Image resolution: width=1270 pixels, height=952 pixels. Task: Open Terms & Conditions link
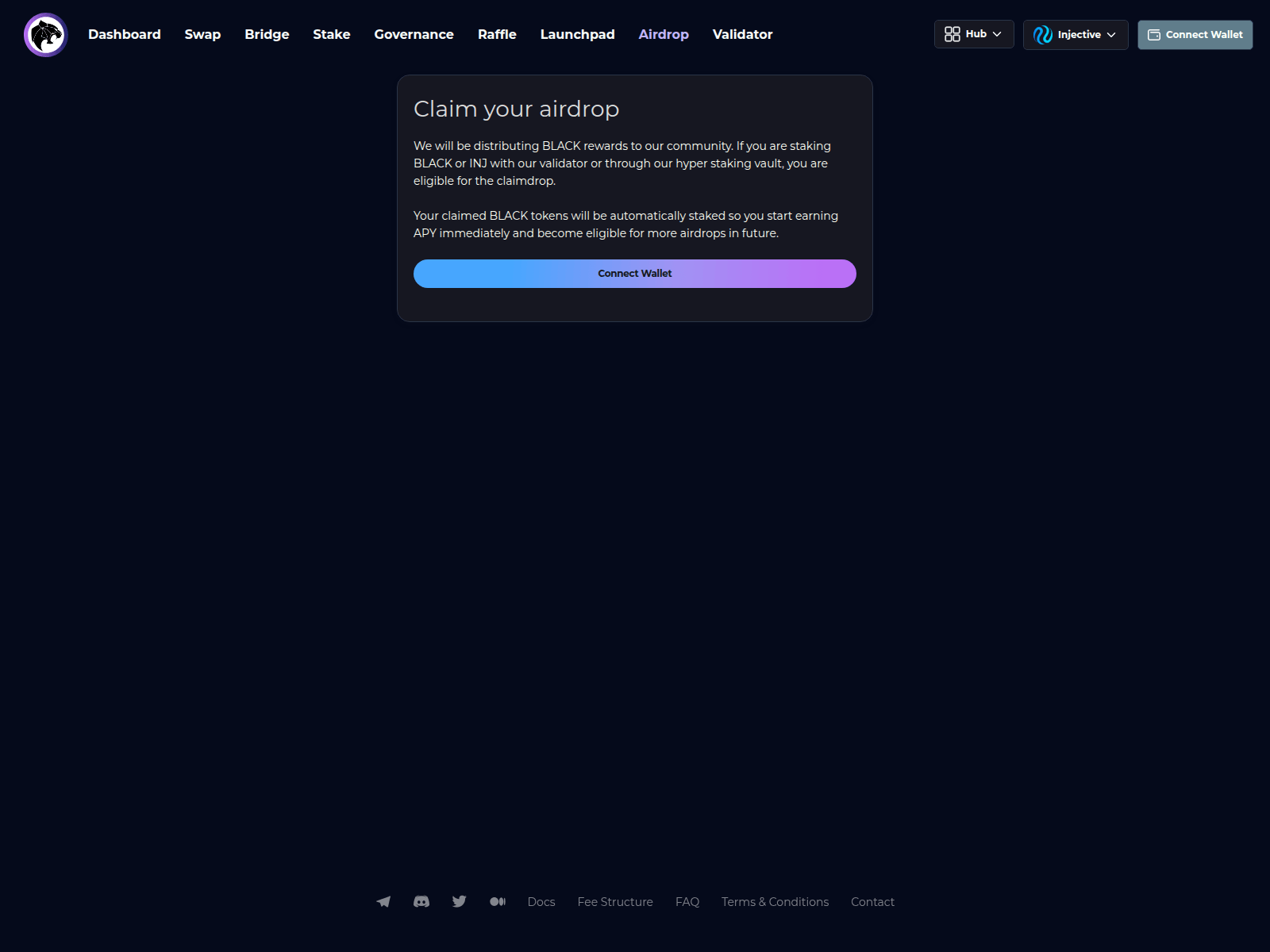[x=775, y=902]
